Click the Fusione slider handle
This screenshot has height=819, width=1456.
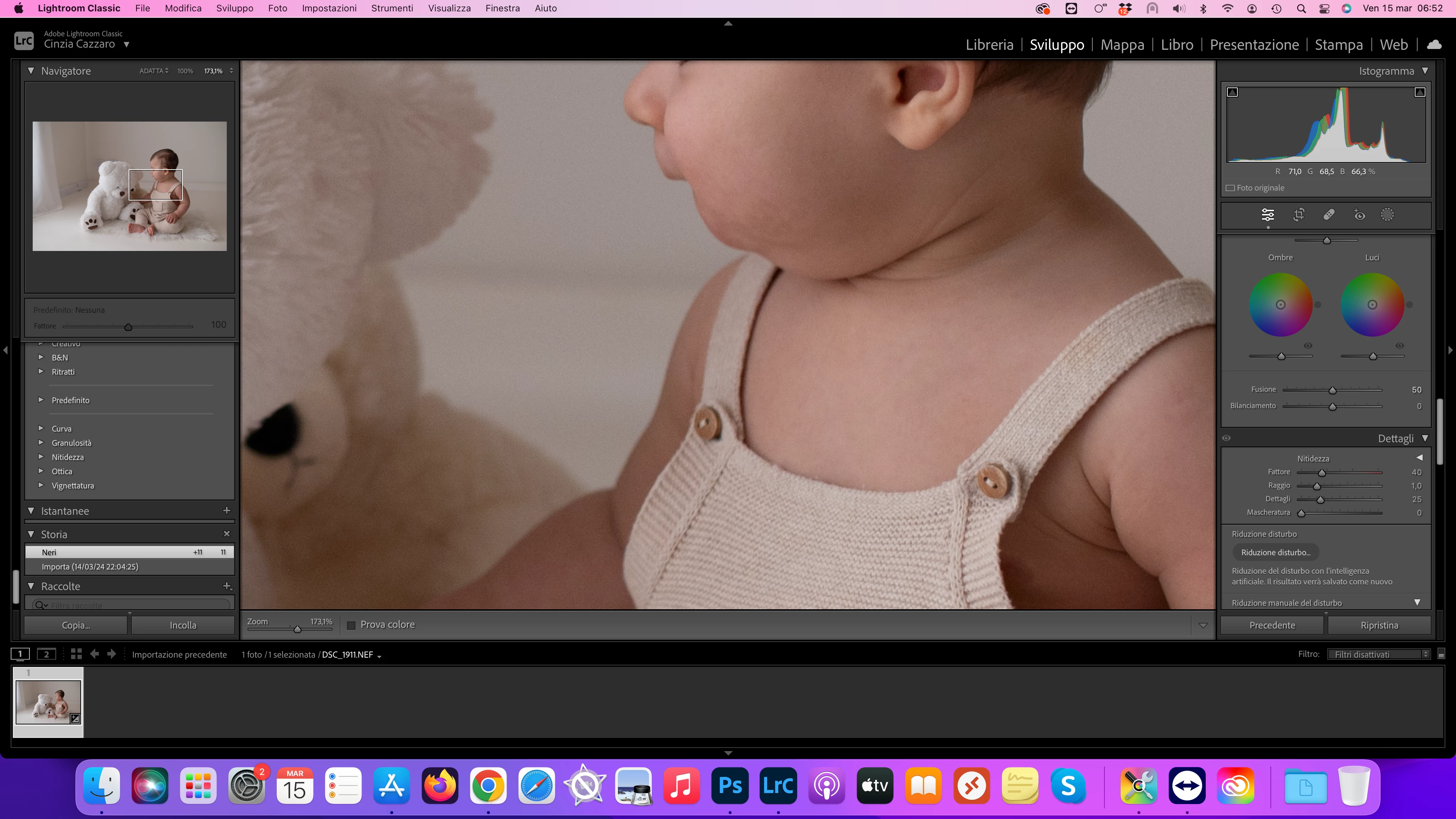click(1332, 390)
